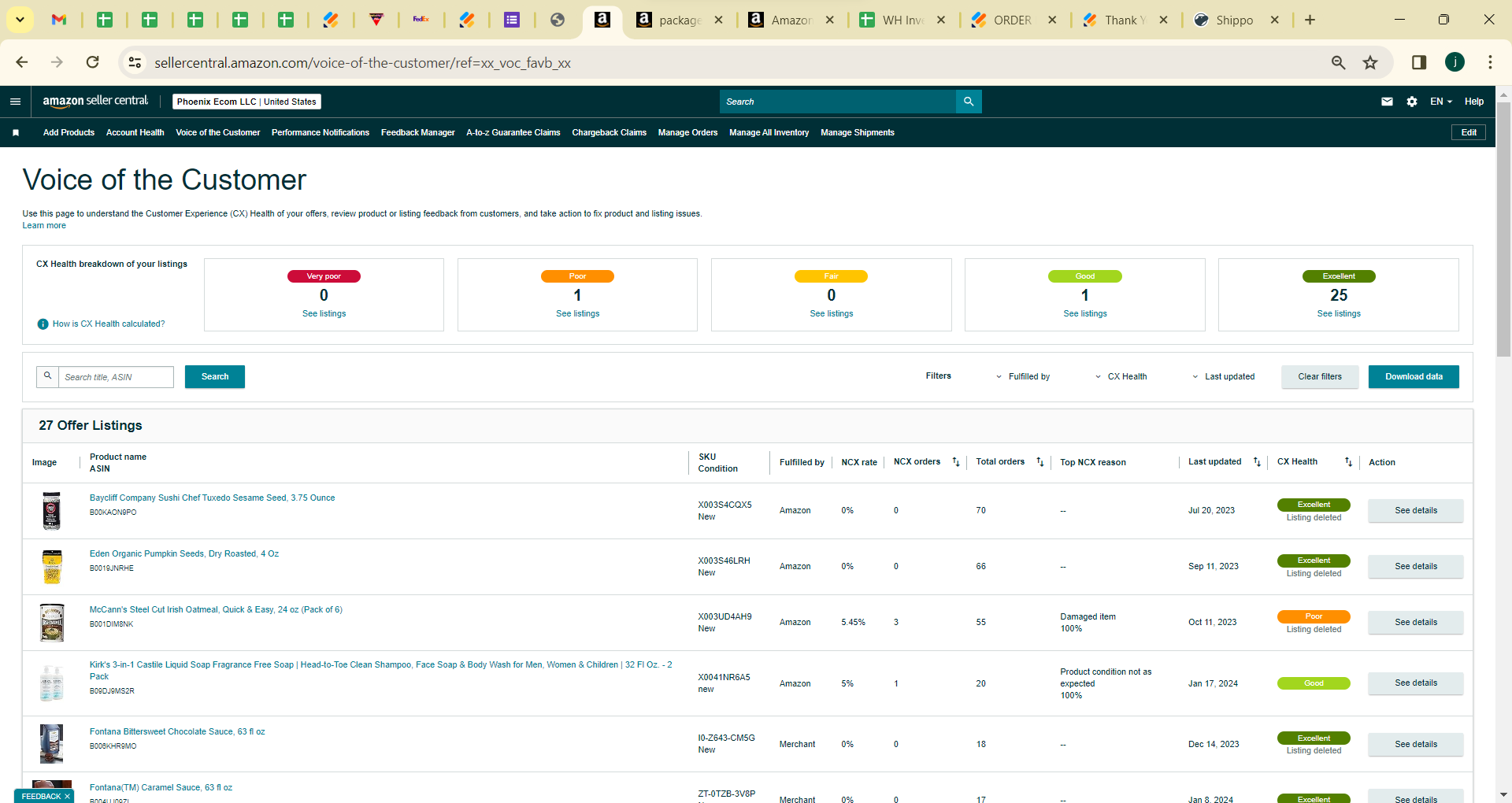Open Add Products from favorites bar

click(x=69, y=133)
